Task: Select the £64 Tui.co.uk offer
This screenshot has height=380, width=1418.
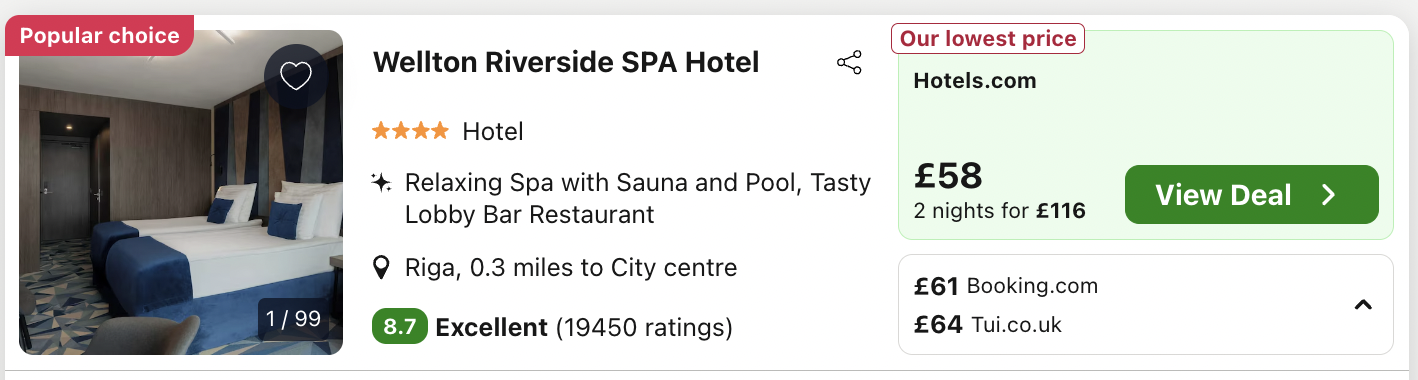Action: 988,324
